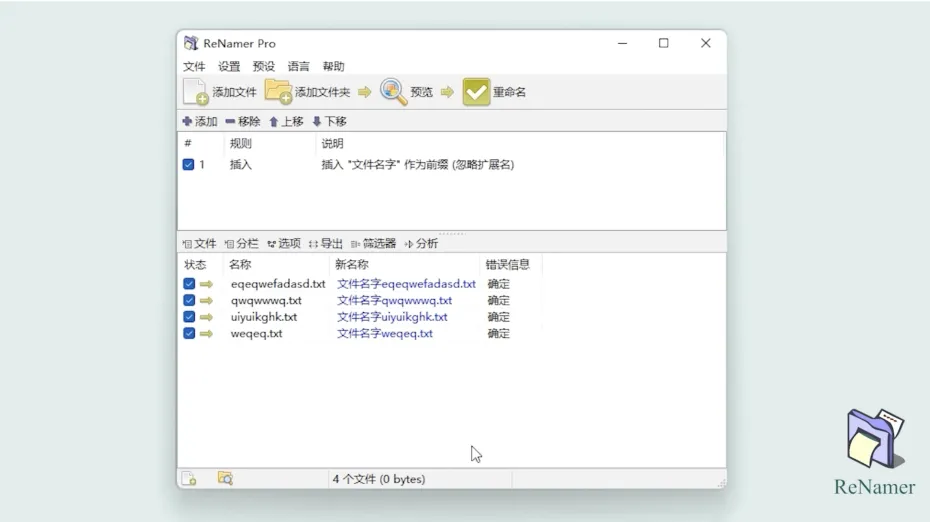This screenshot has height=522, width=930.
Task: Click new name 文件名字uiyuikghk.txt
Action: pos(392,317)
